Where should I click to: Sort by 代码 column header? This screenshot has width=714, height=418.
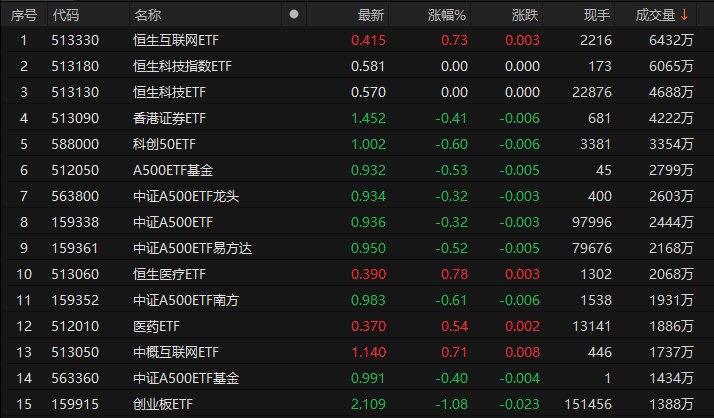point(66,15)
